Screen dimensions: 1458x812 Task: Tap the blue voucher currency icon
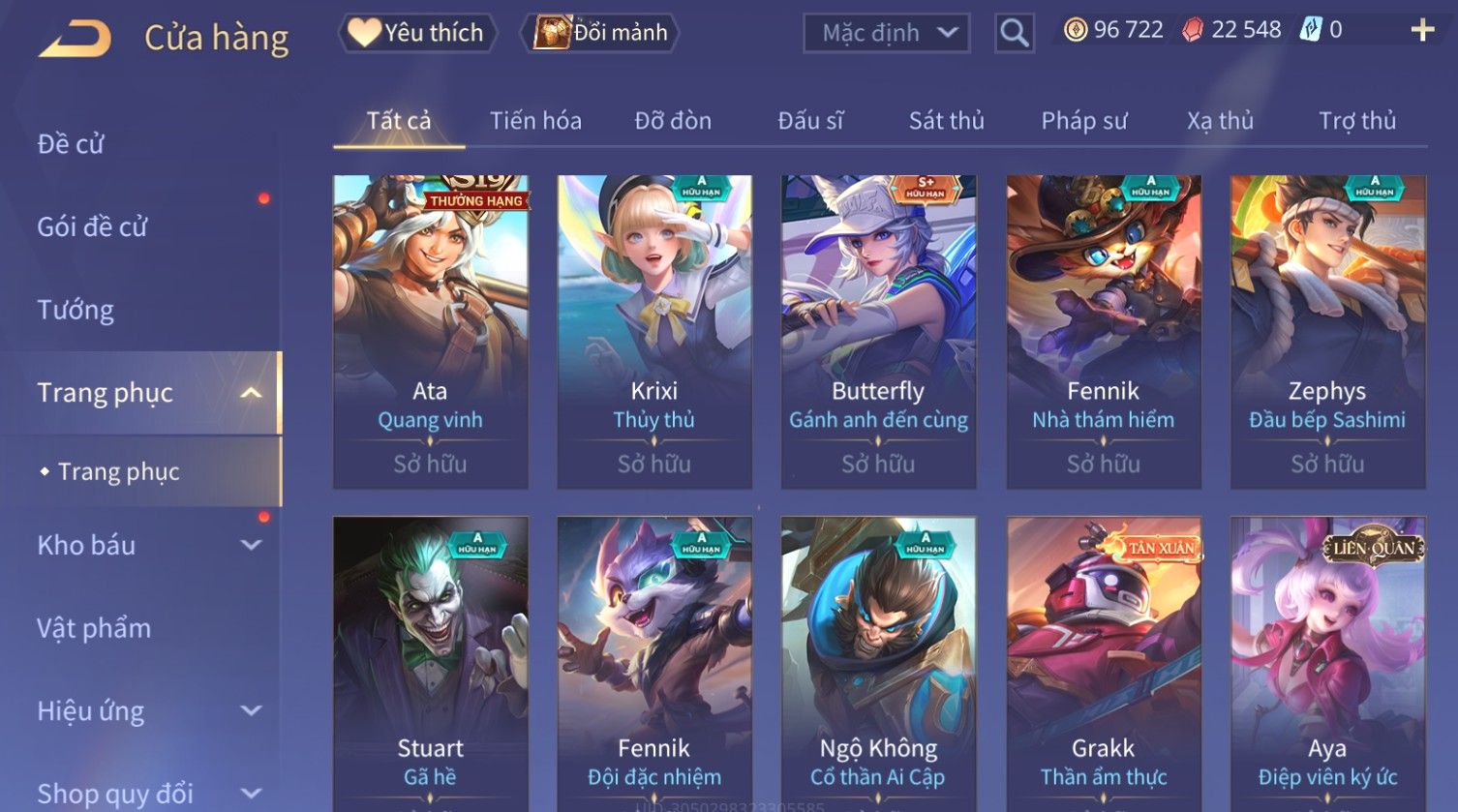coord(1310,30)
